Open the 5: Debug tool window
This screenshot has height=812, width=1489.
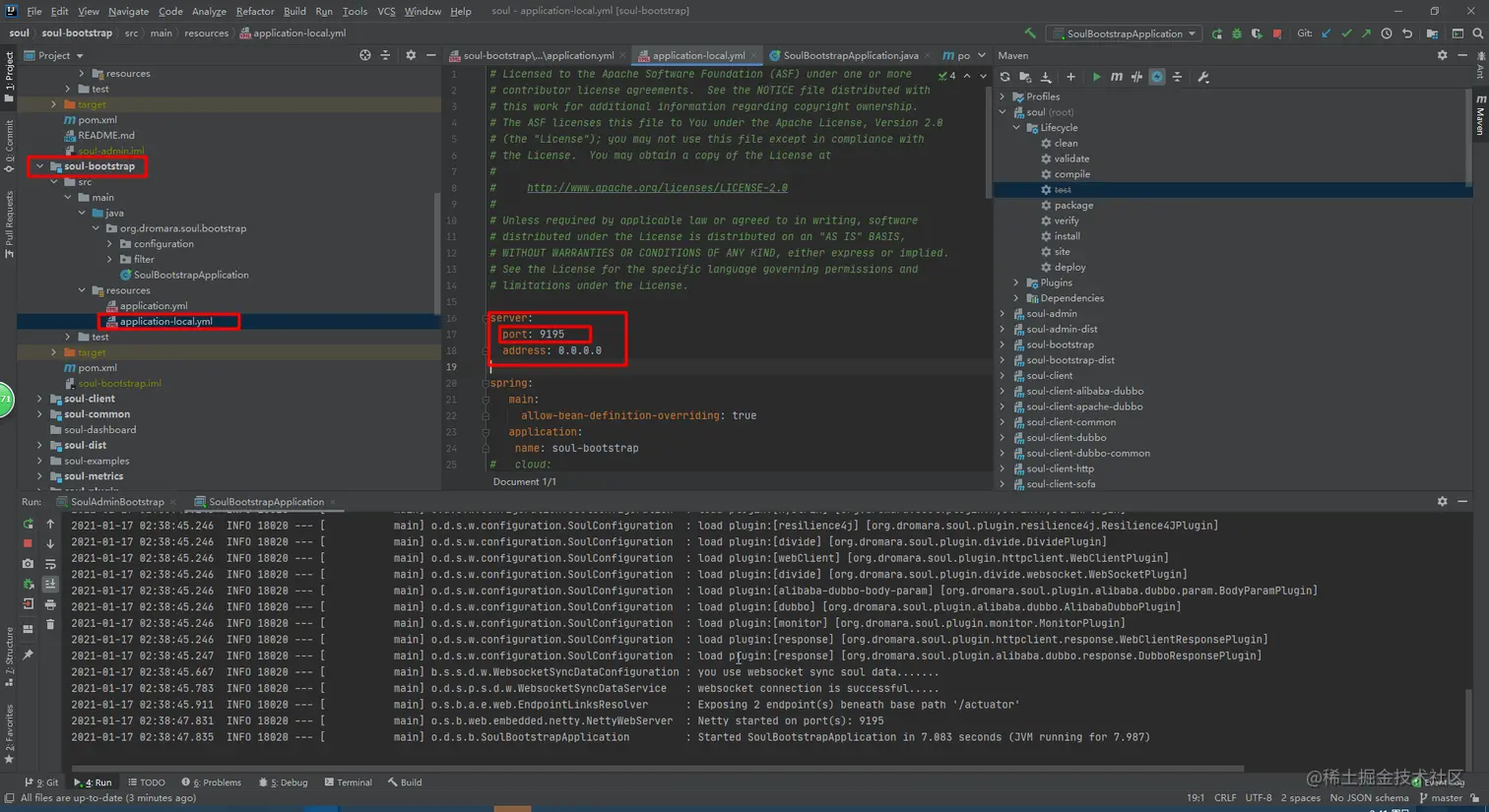[x=284, y=782]
